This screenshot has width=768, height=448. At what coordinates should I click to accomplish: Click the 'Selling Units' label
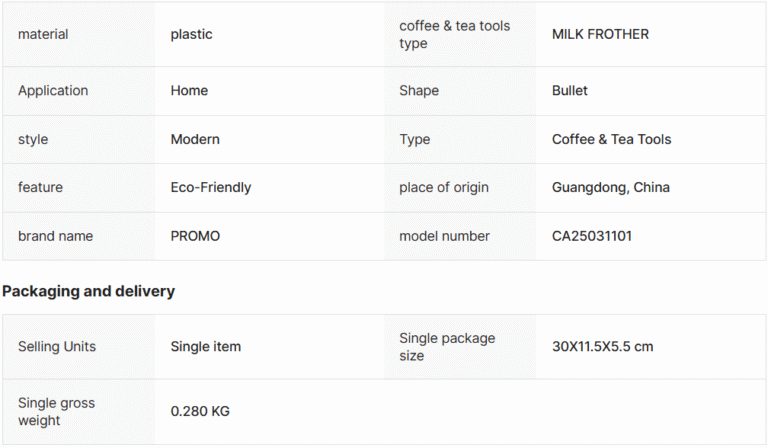[x=57, y=347]
